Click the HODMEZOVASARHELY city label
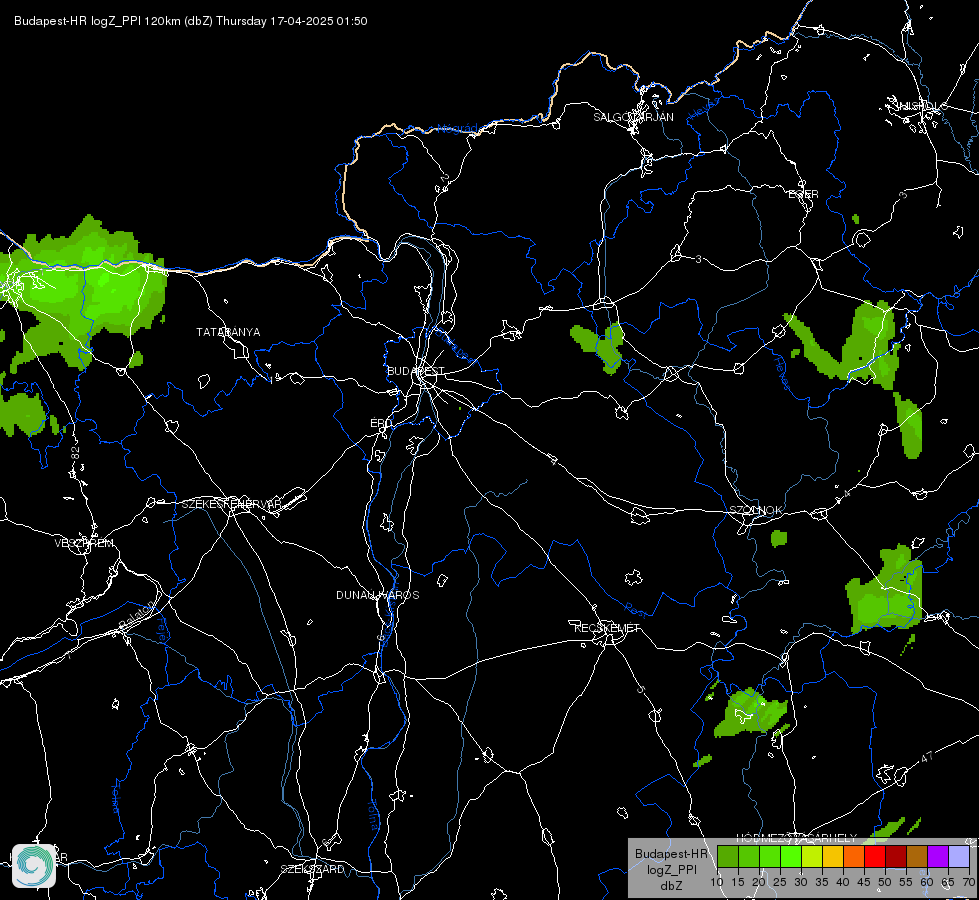Viewport: 979px width, 900px height. [796, 838]
